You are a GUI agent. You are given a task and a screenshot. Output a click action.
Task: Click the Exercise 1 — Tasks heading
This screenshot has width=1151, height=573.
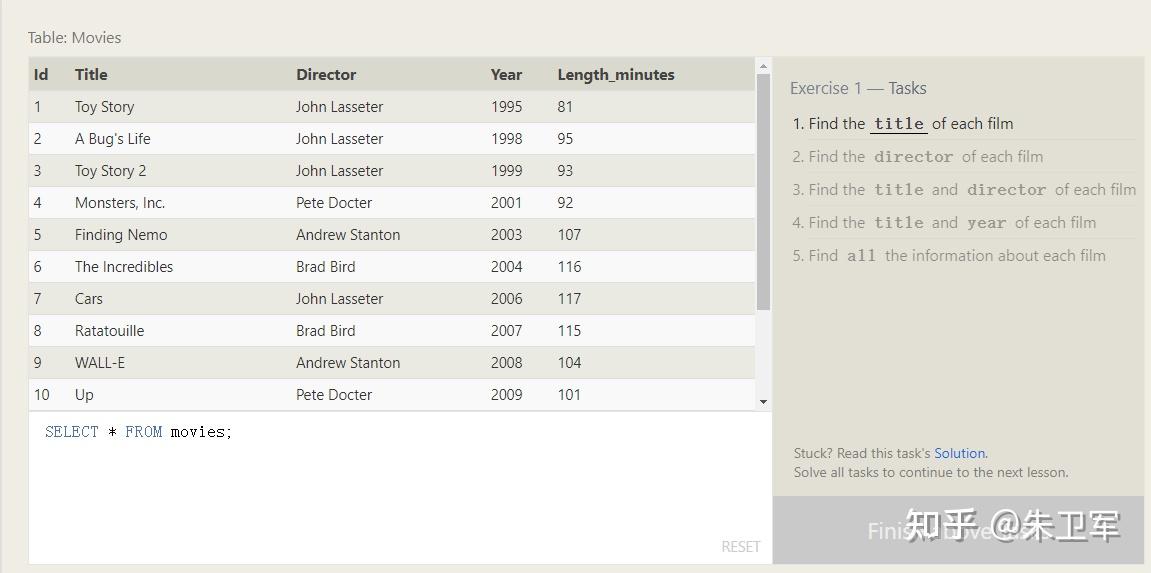858,88
